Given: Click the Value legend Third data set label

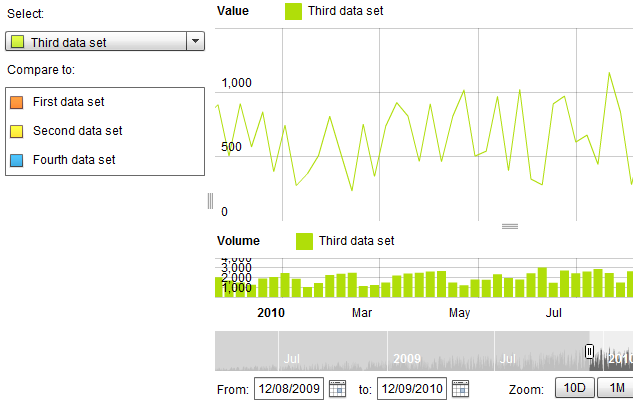Looking at the screenshot, I should [x=346, y=11].
